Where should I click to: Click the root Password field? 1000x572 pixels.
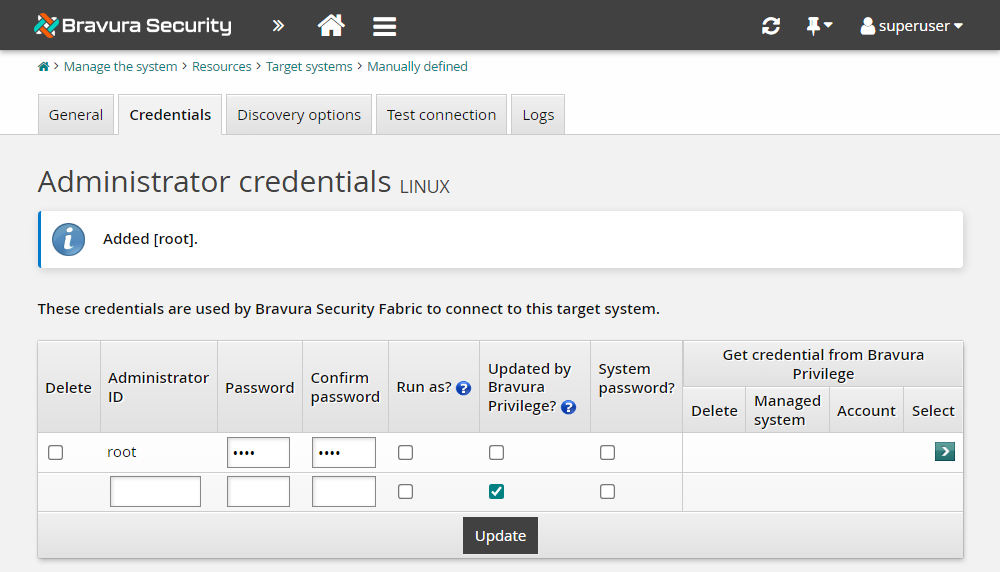tap(258, 452)
